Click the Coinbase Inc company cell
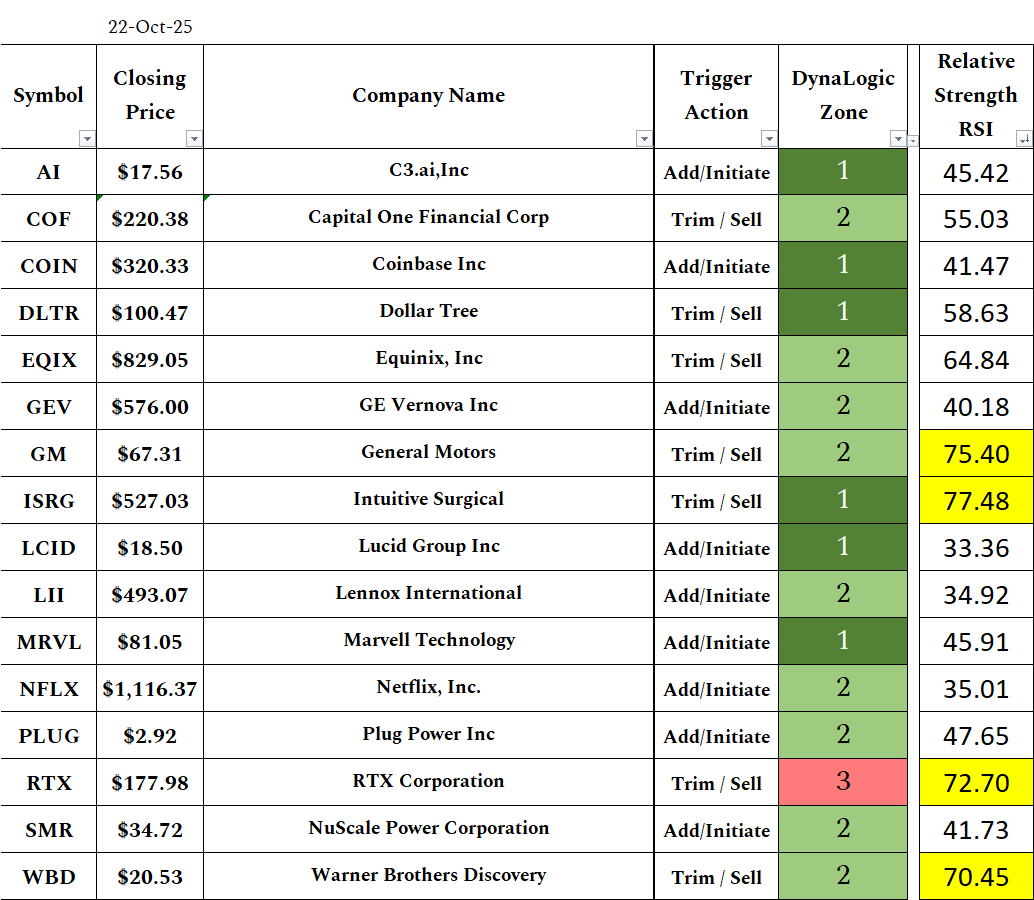The height and width of the screenshot is (900, 1034). click(429, 264)
